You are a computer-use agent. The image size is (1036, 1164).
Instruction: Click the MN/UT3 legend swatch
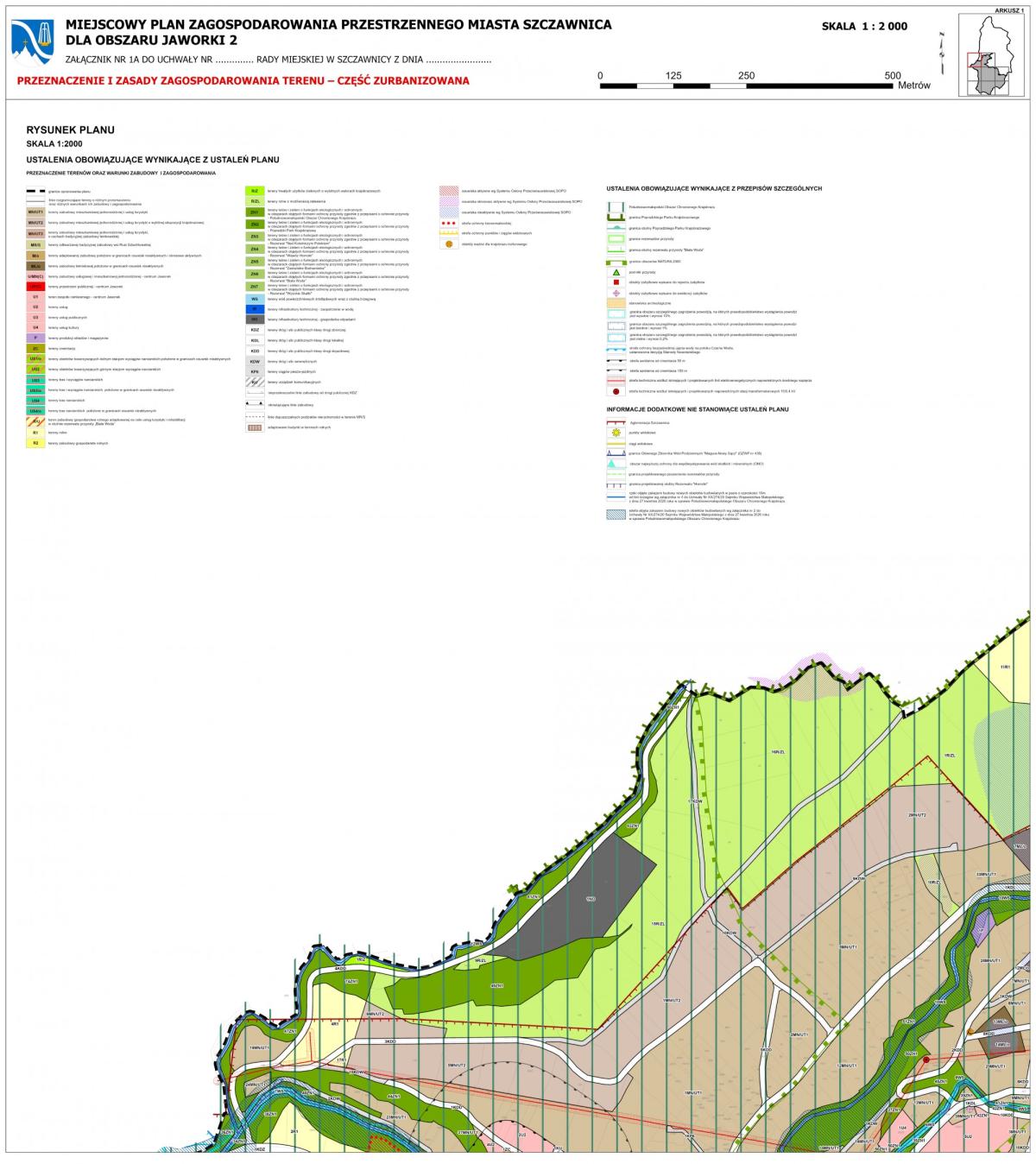click(x=35, y=234)
